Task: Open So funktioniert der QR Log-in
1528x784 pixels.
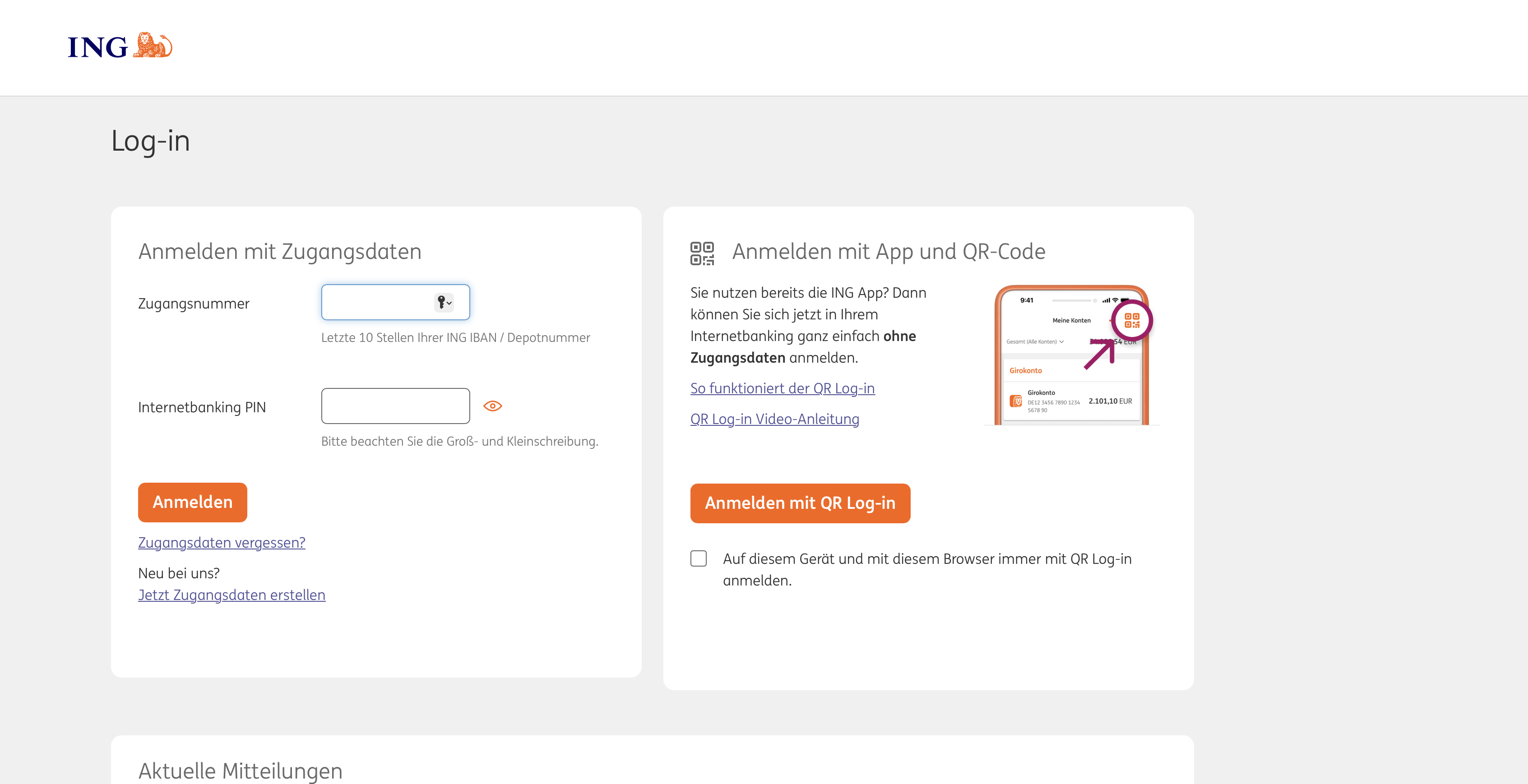Action: pos(782,388)
